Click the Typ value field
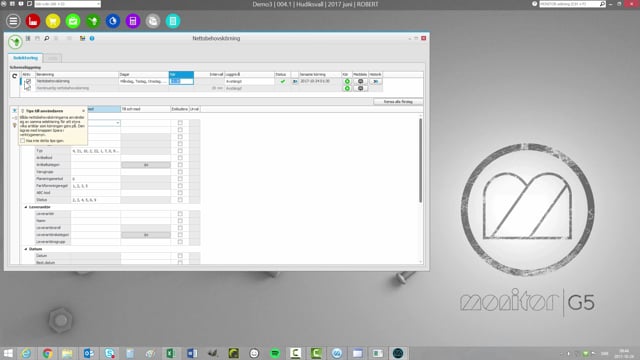 [x=96, y=151]
